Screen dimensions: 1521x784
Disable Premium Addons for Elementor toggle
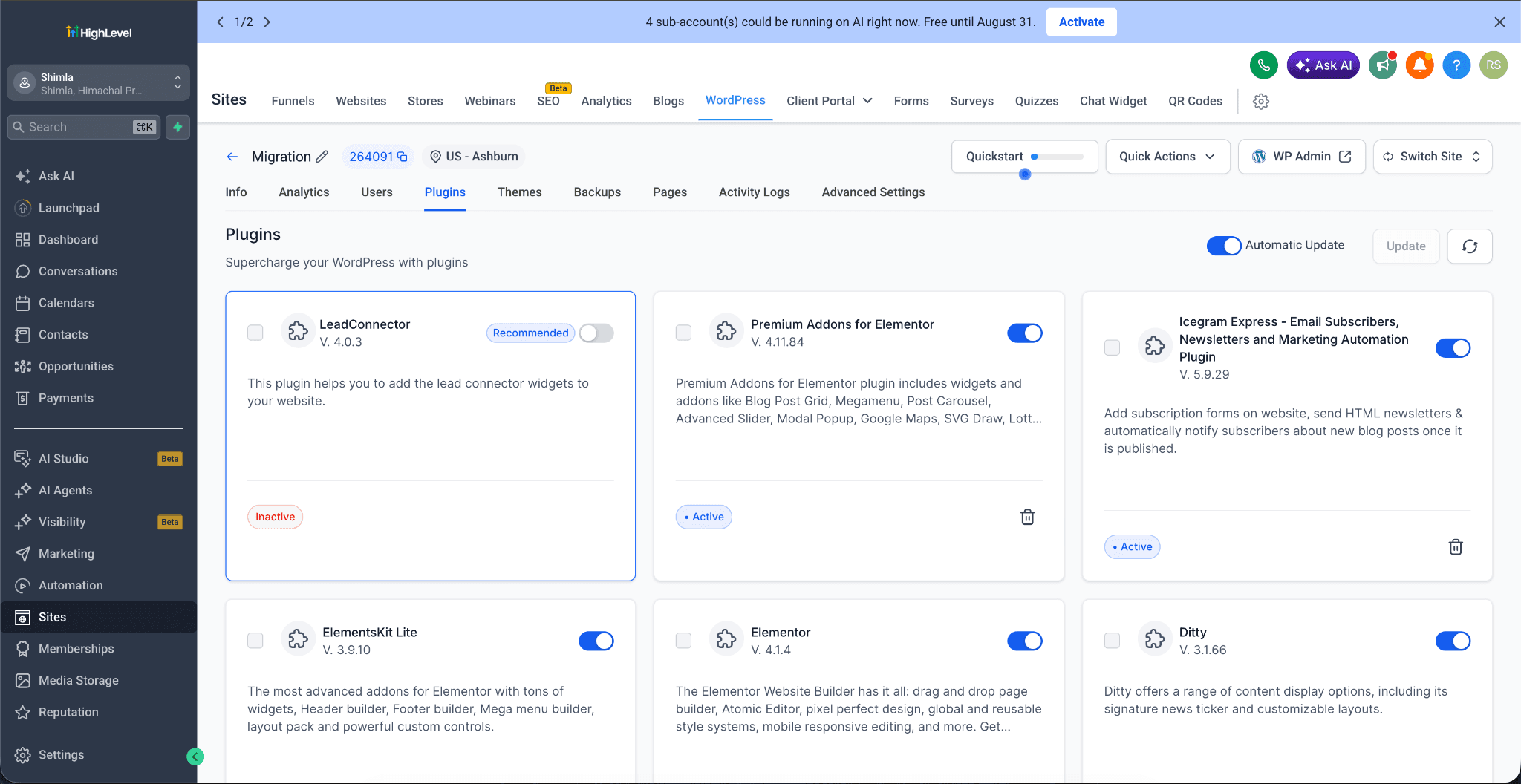point(1025,333)
